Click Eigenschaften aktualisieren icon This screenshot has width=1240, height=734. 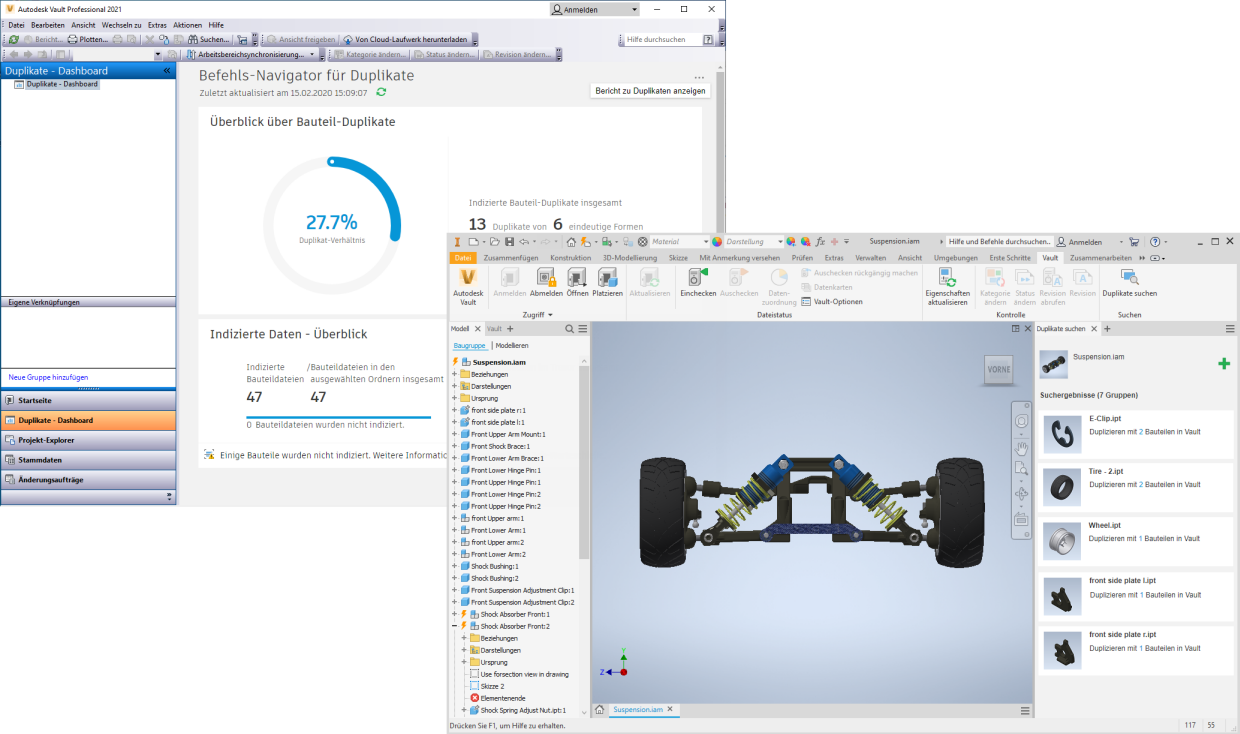946,278
